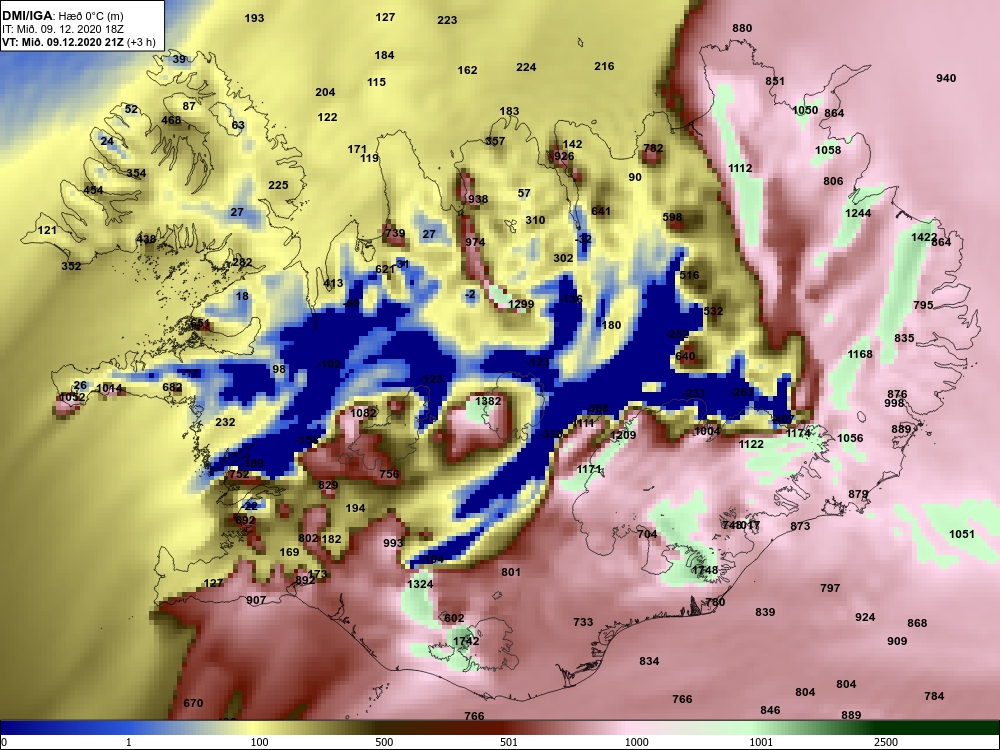Click the map value '310'

coord(535,220)
